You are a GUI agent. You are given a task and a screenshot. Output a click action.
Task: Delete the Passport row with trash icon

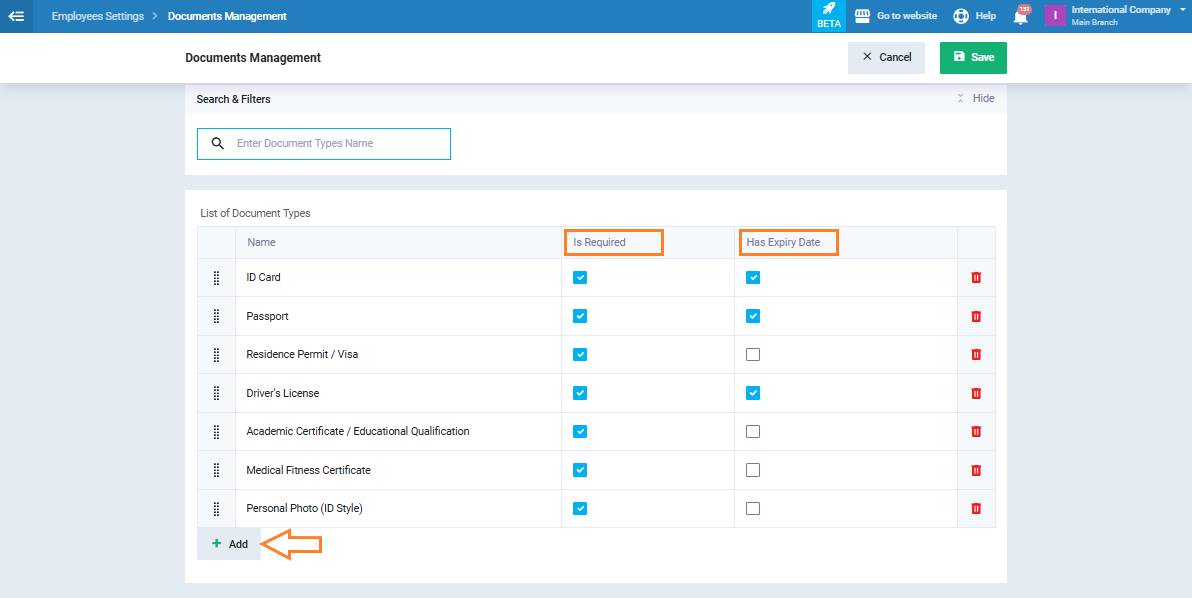pyautogui.click(x=976, y=316)
